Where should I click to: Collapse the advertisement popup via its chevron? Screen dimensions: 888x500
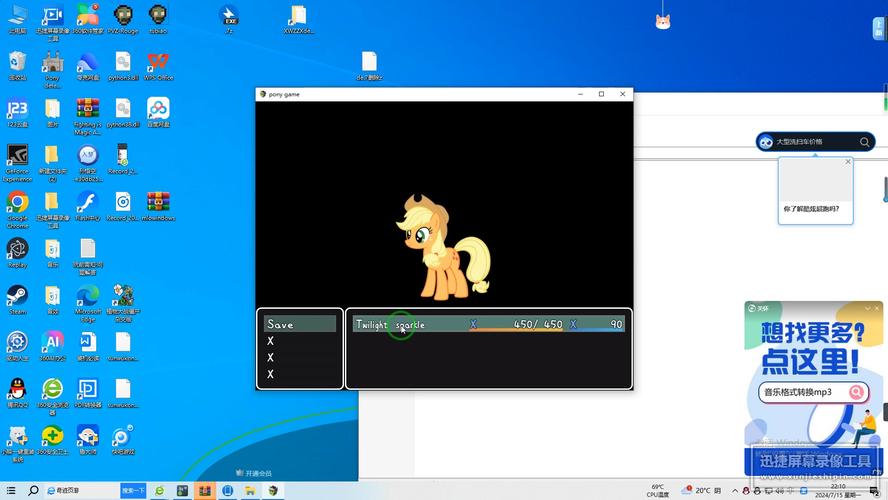click(867, 308)
